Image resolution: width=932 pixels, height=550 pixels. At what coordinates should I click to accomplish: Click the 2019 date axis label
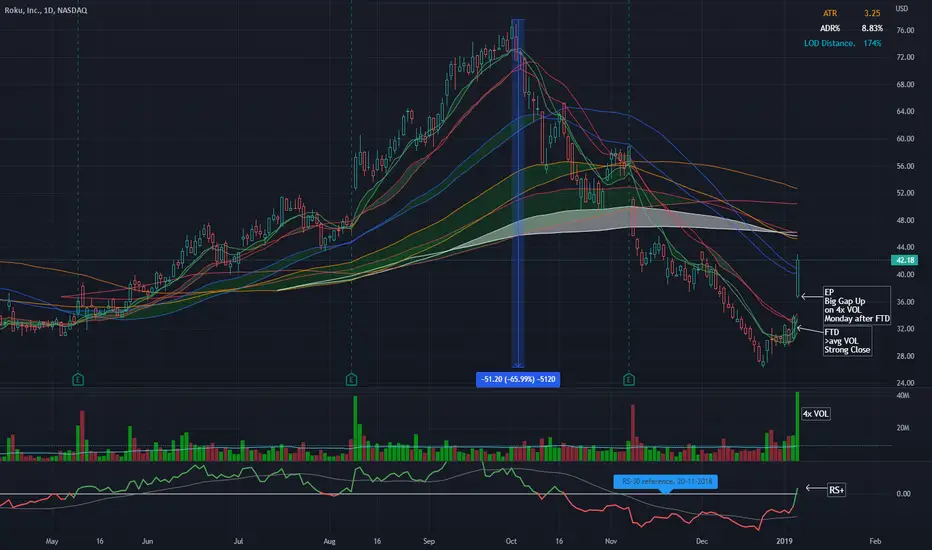click(x=785, y=541)
